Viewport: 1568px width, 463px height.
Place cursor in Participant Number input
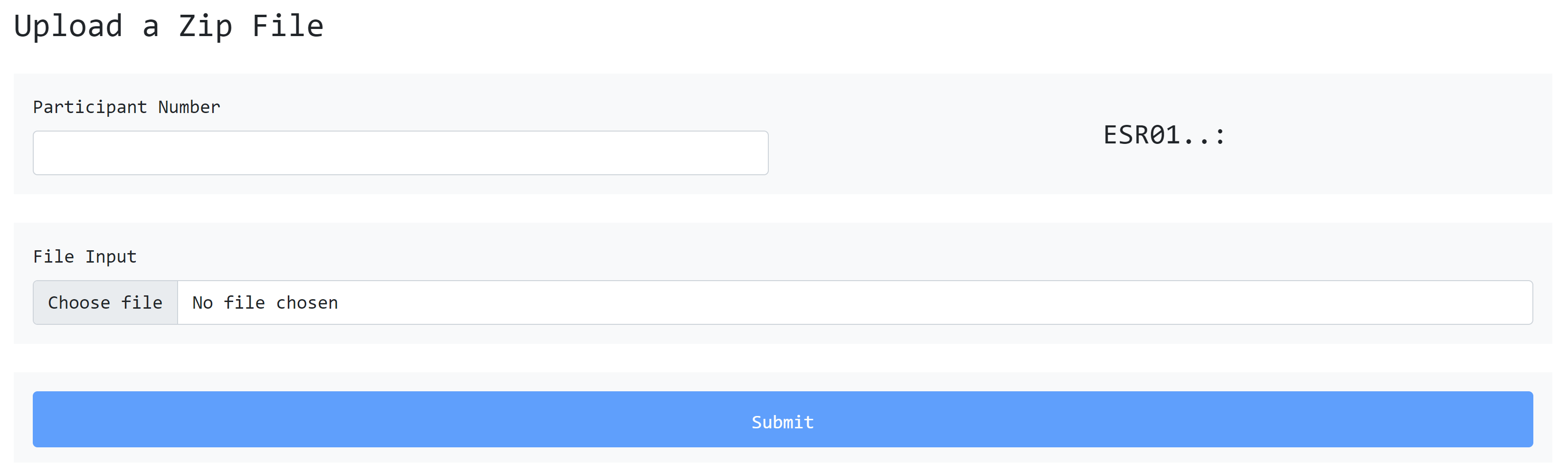[400, 153]
